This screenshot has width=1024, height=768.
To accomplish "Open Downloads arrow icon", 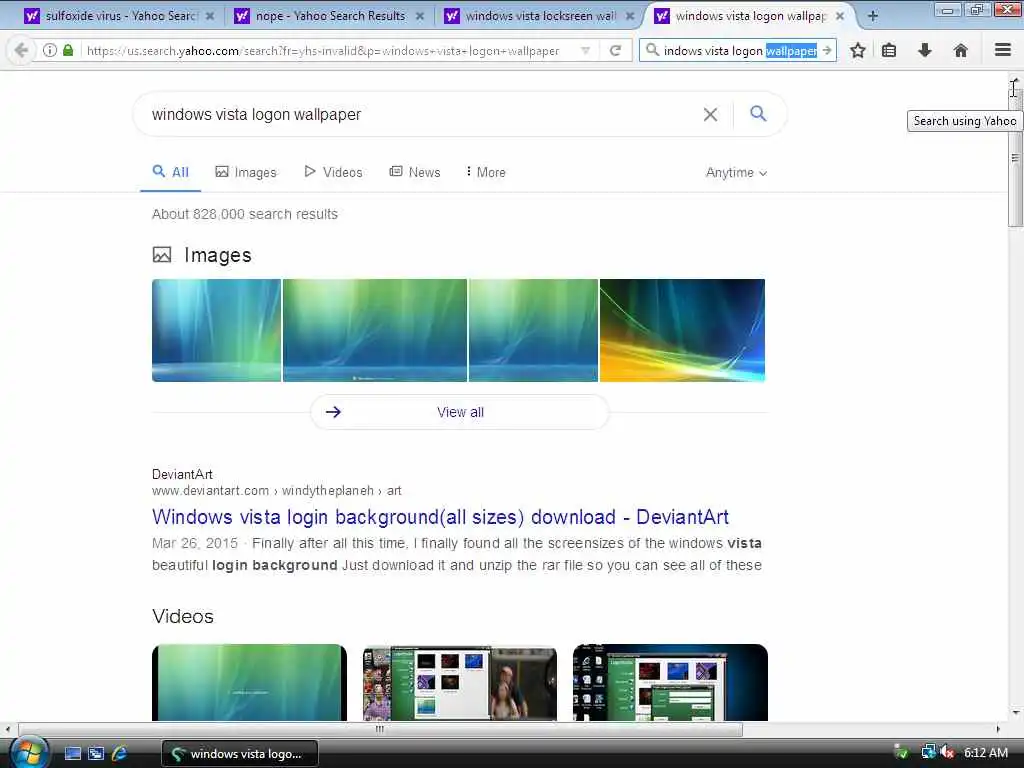I will click(925, 50).
